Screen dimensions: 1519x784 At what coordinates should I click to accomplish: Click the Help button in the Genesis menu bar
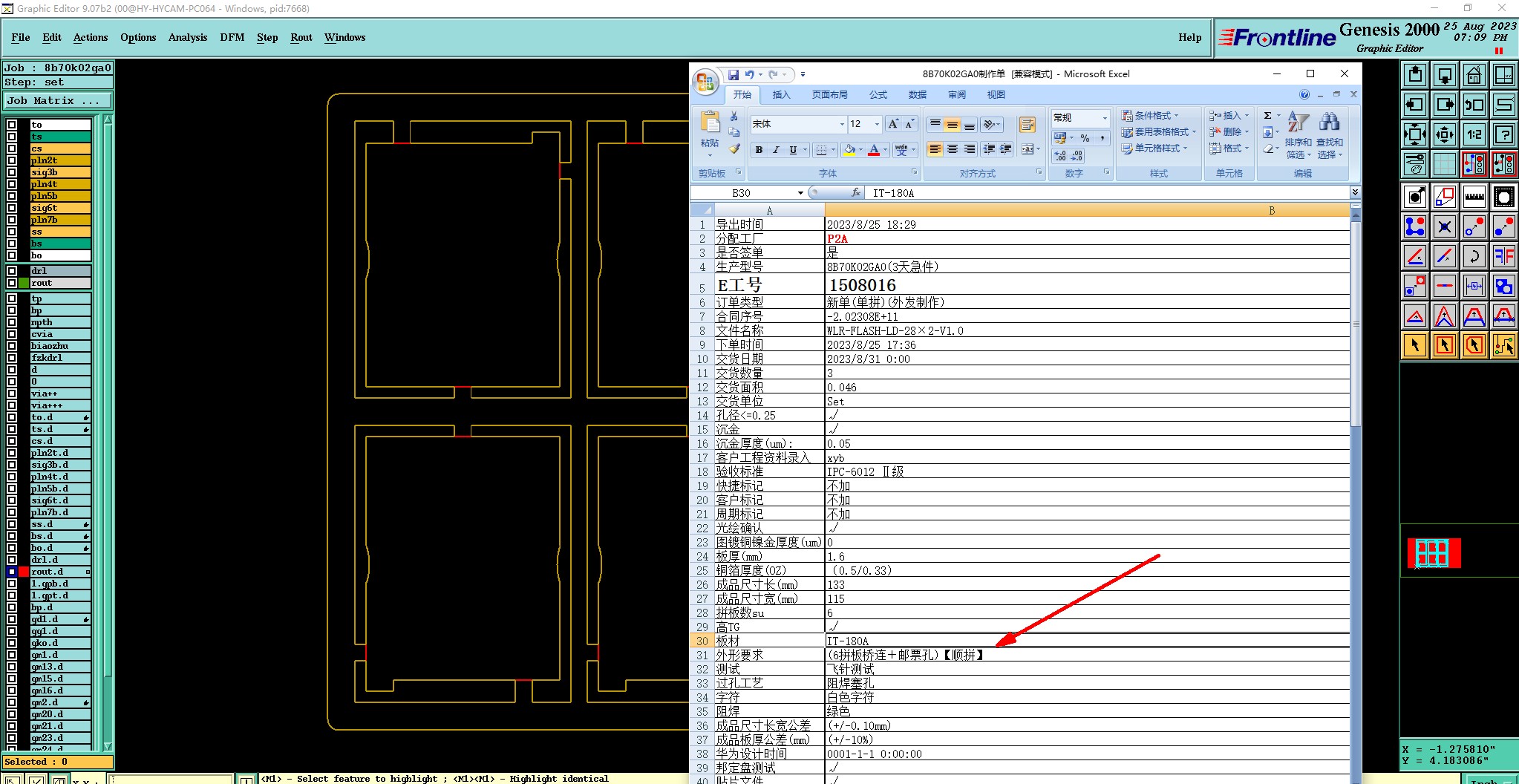click(1189, 37)
